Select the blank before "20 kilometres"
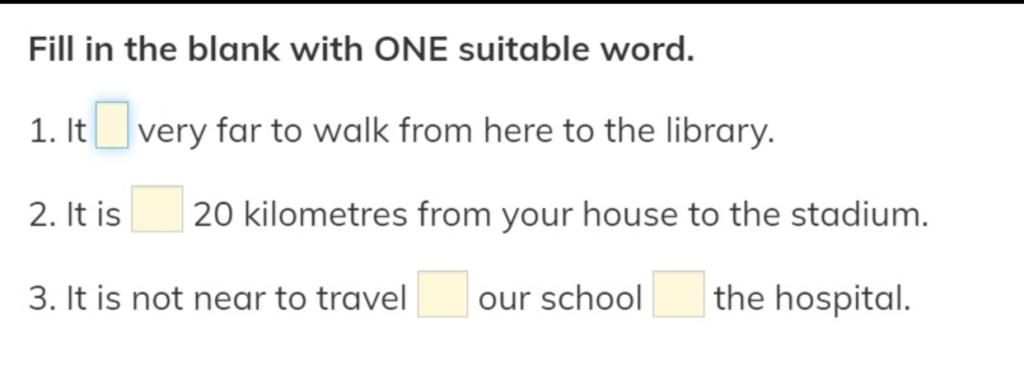1024x371 pixels. [x=157, y=209]
